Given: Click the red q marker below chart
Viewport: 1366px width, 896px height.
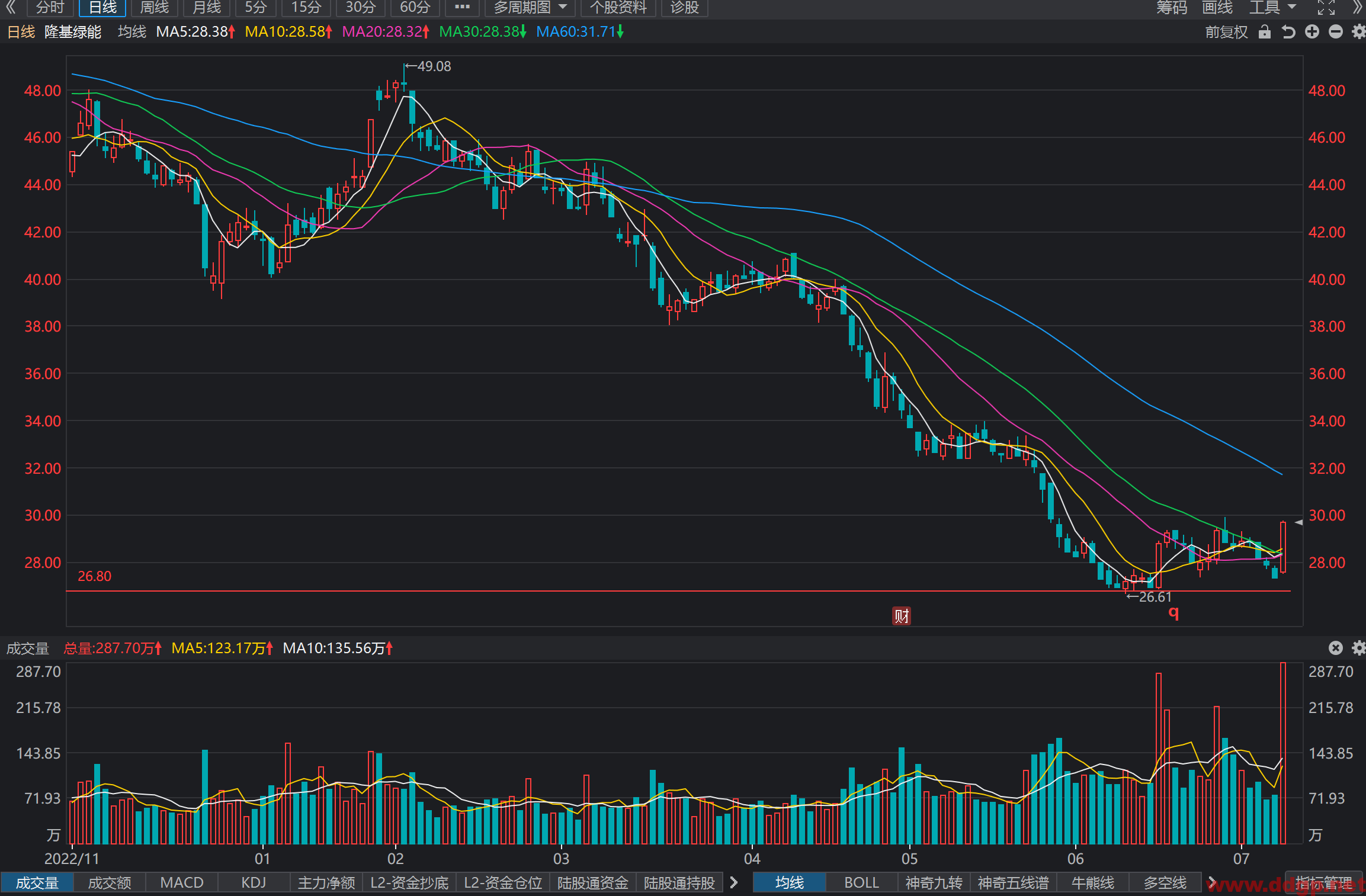Looking at the screenshot, I should click(1173, 613).
